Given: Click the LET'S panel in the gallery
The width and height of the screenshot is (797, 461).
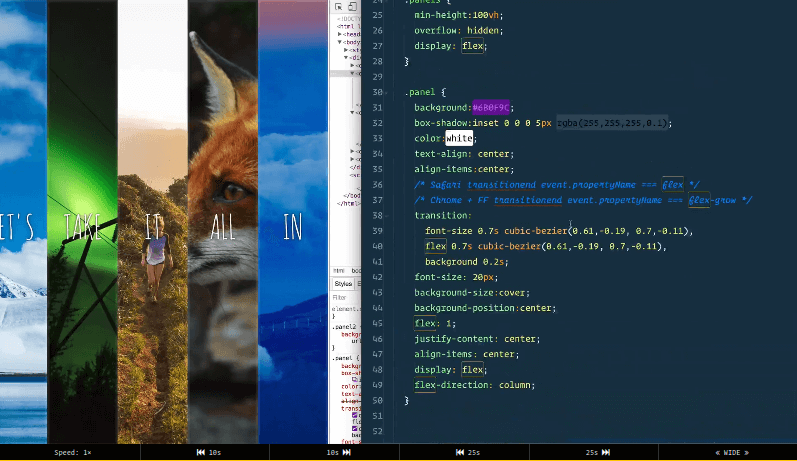Looking at the screenshot, I should [23, 222].
